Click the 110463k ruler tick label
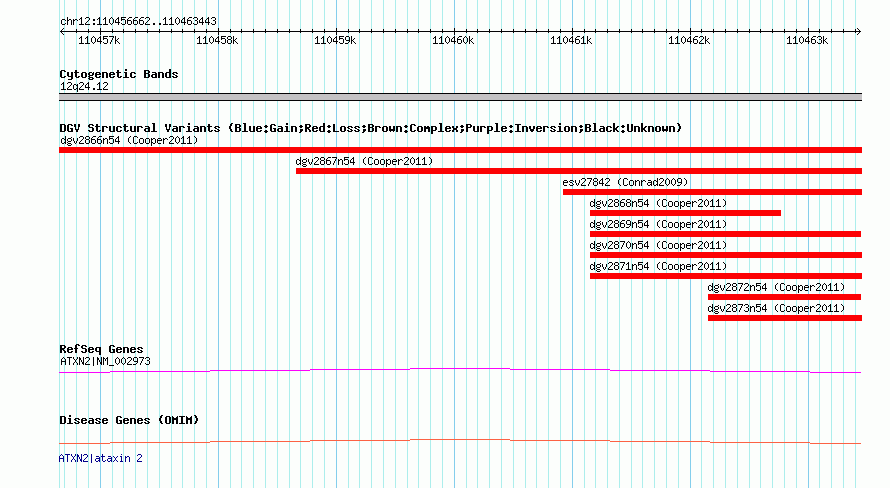 click(807, 40)
